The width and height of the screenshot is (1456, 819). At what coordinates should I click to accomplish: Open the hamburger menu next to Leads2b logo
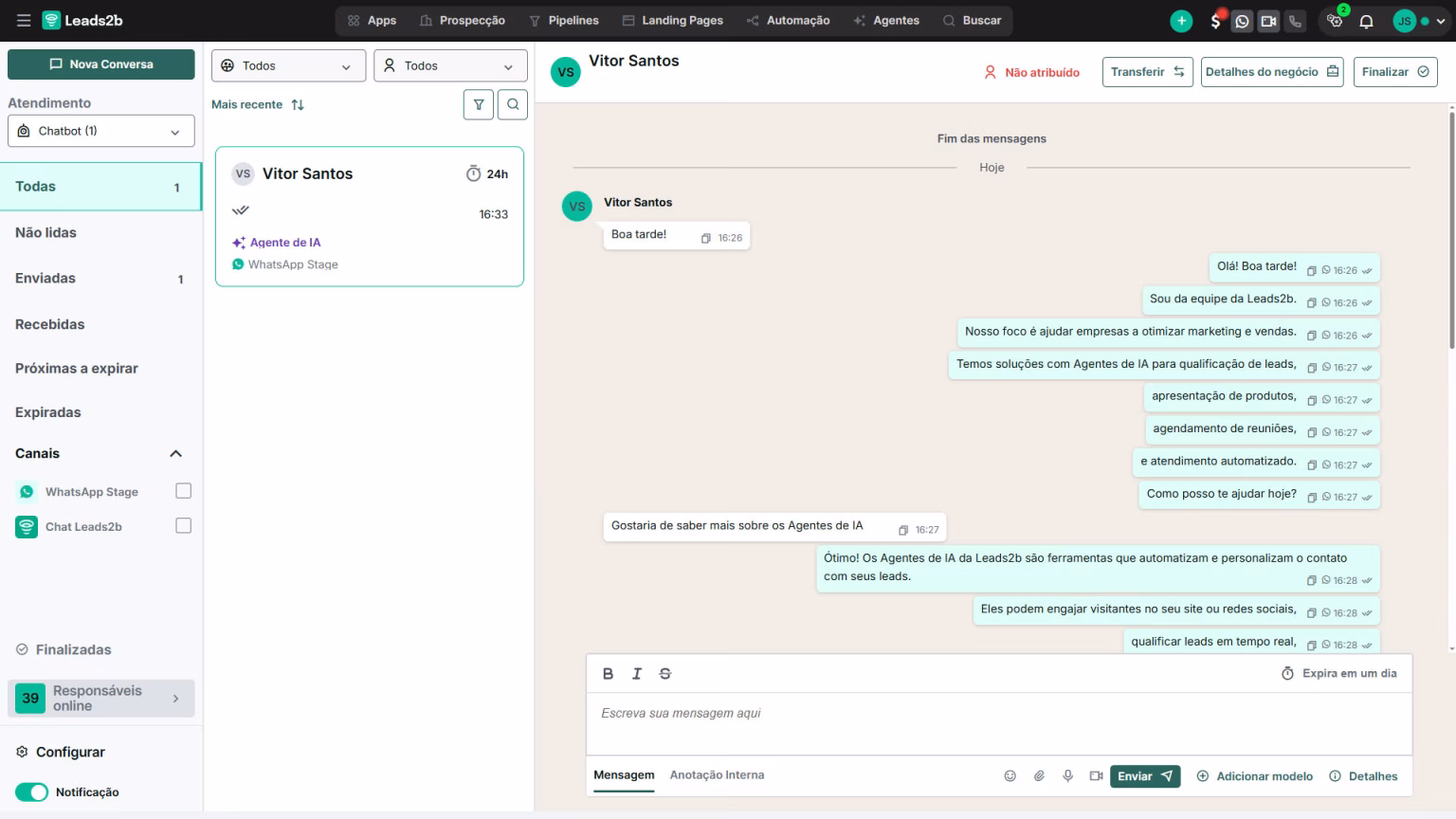click(24, 20)
